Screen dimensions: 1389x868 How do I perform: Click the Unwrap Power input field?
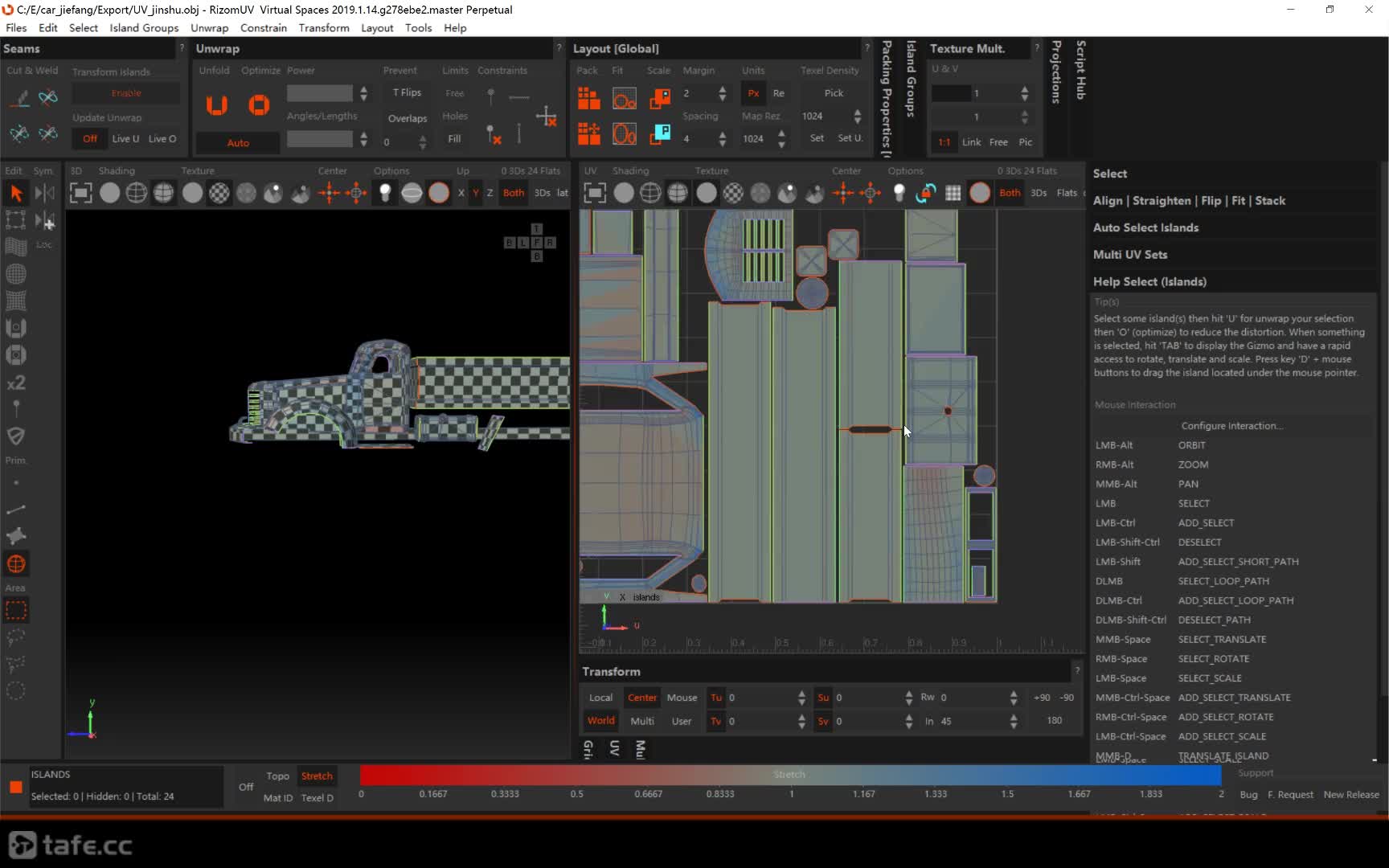click(x=319, y=93)
